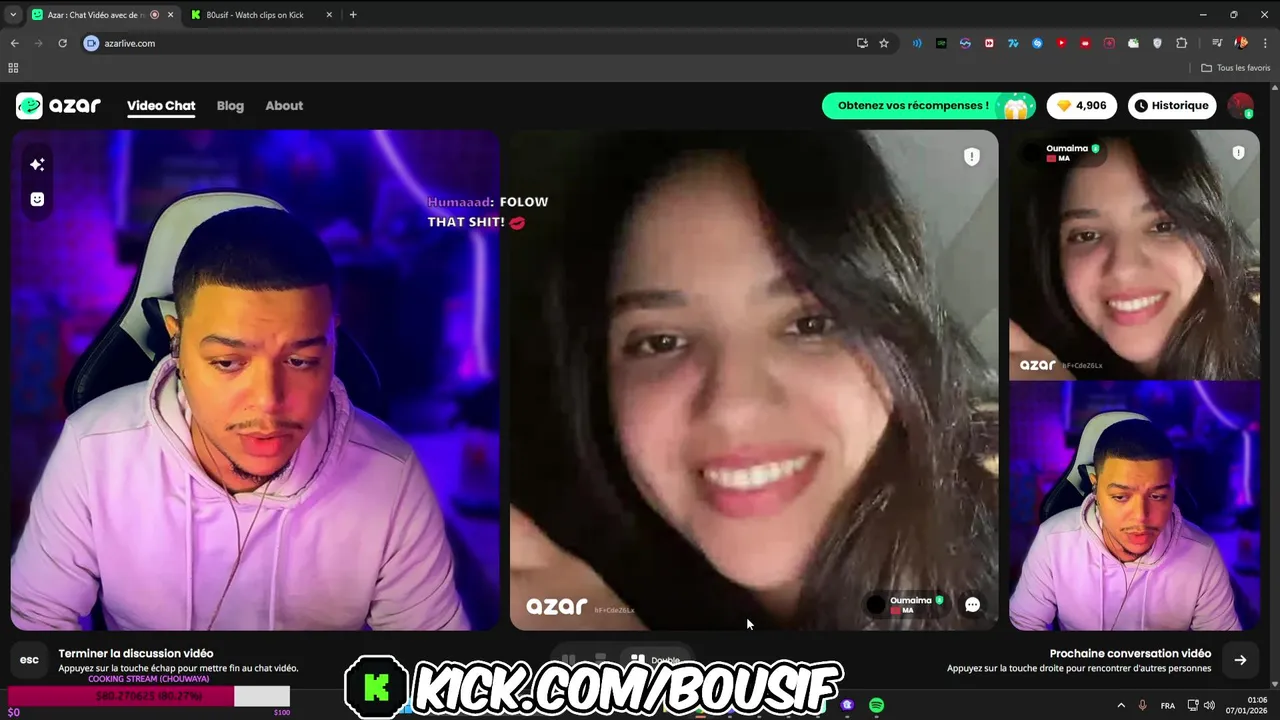Open the media control playlist icon
This screenshot has height=720, width=1280.
1217,43
